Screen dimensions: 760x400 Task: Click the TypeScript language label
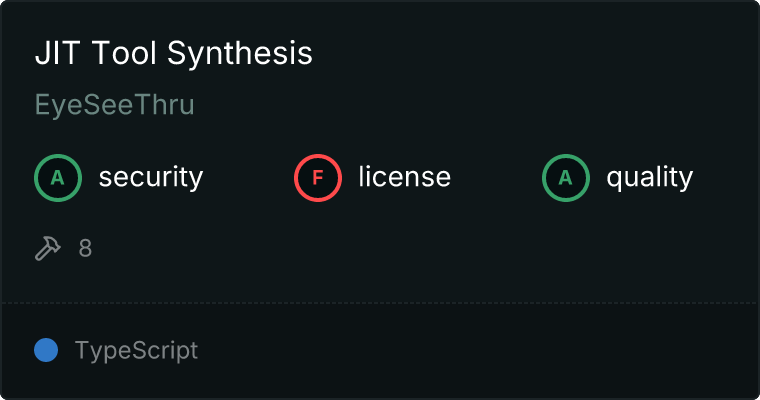tap(136, 351)
